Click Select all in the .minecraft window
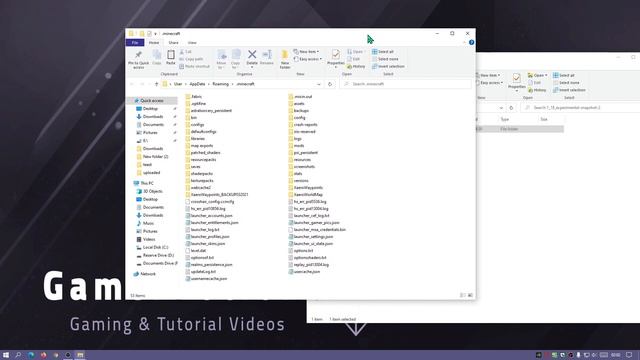The width and height of the screenshot is (640, 360). pyautogui.click(x=383, y=52)
